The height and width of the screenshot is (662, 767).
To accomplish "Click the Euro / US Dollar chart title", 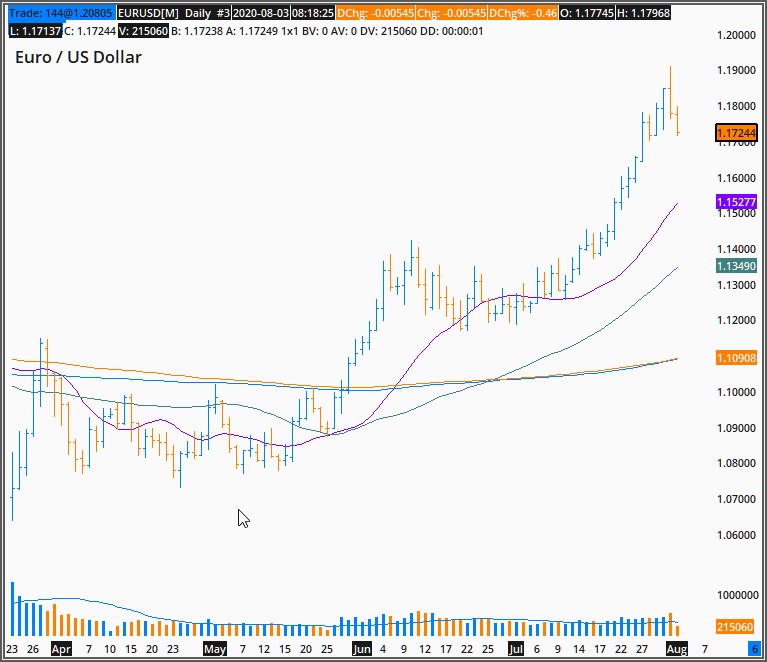I will [x=78, y=57].
